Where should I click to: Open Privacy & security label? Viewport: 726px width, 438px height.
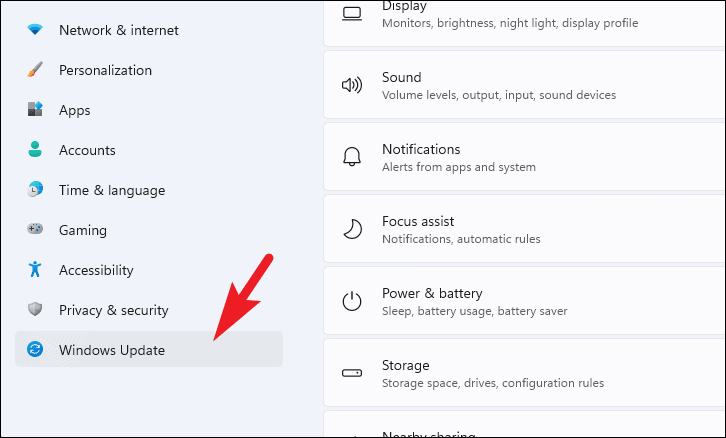coord(113,310)
